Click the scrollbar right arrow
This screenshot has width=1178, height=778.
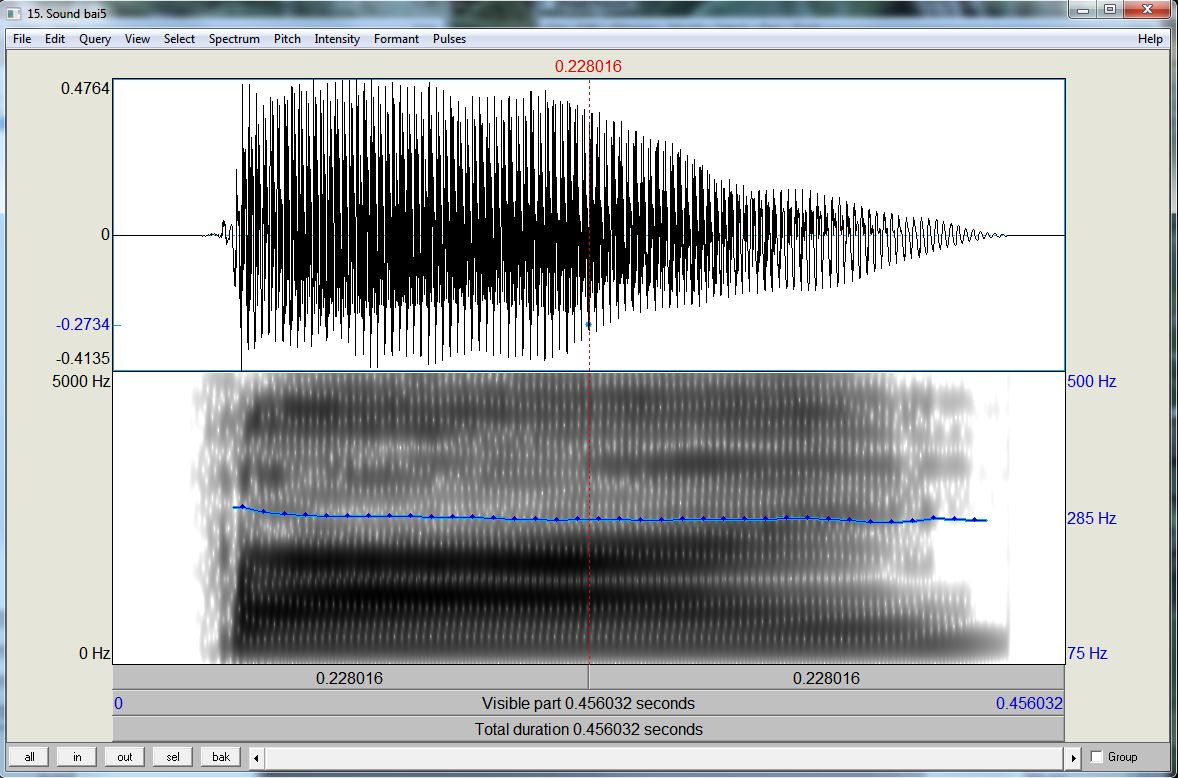1074,758
